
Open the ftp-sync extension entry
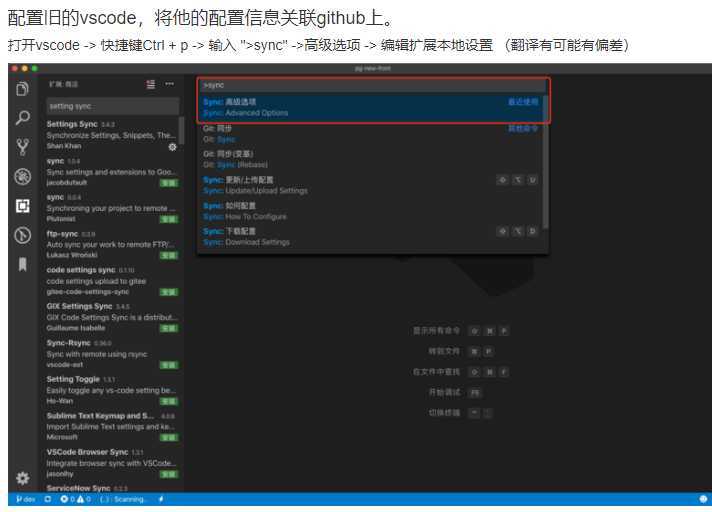pos(113,244)
